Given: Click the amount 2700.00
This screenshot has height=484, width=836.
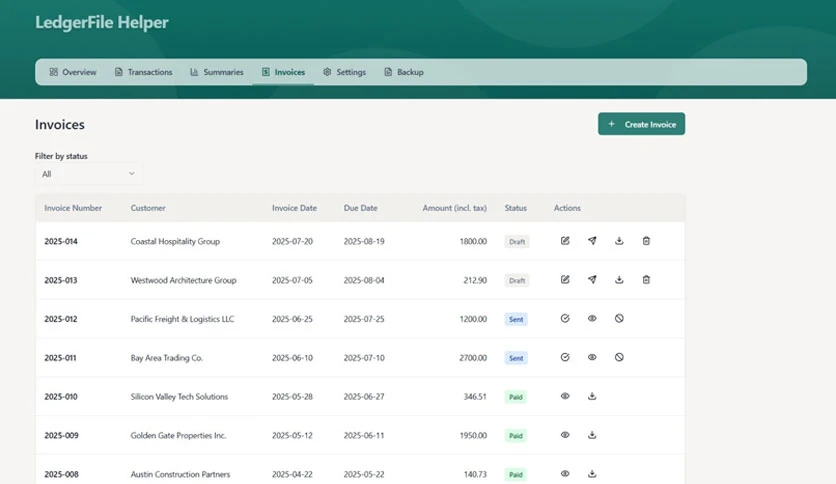Looking at the screenshot, I should click(473, 358).
